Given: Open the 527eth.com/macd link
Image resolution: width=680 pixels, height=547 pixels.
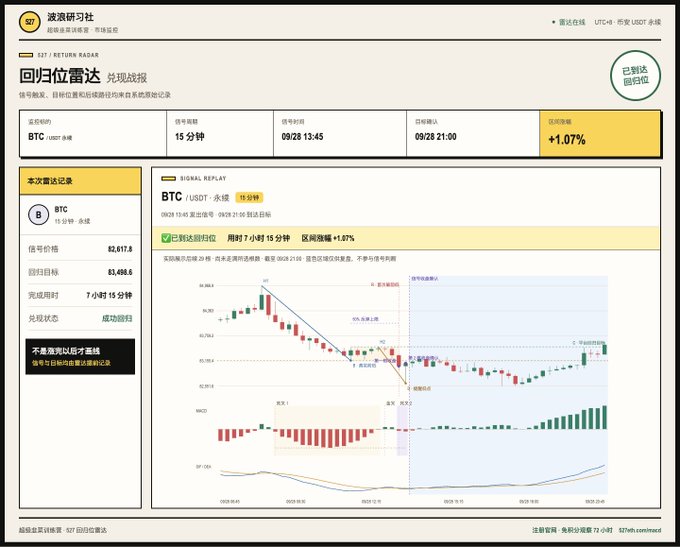Looking at the screenshot, I should (x=640, y=530).
